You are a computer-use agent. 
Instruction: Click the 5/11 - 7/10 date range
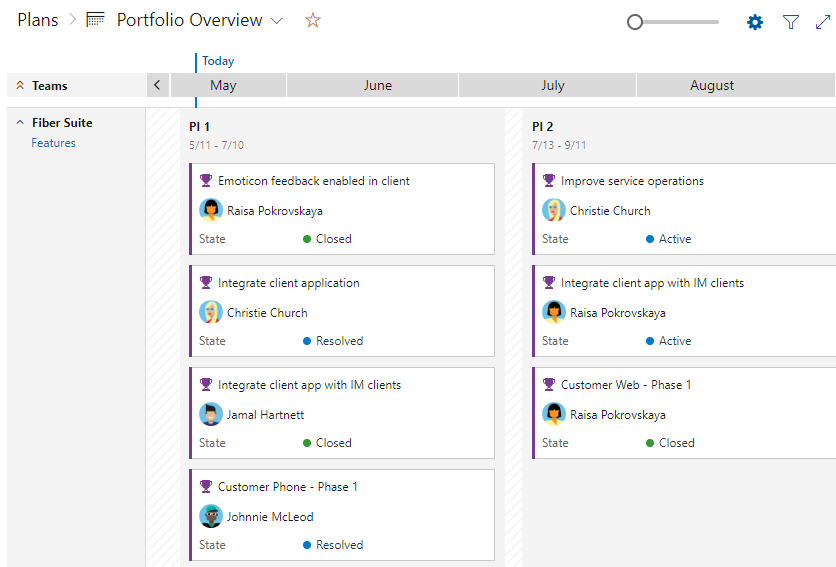(x=216, y=145)
